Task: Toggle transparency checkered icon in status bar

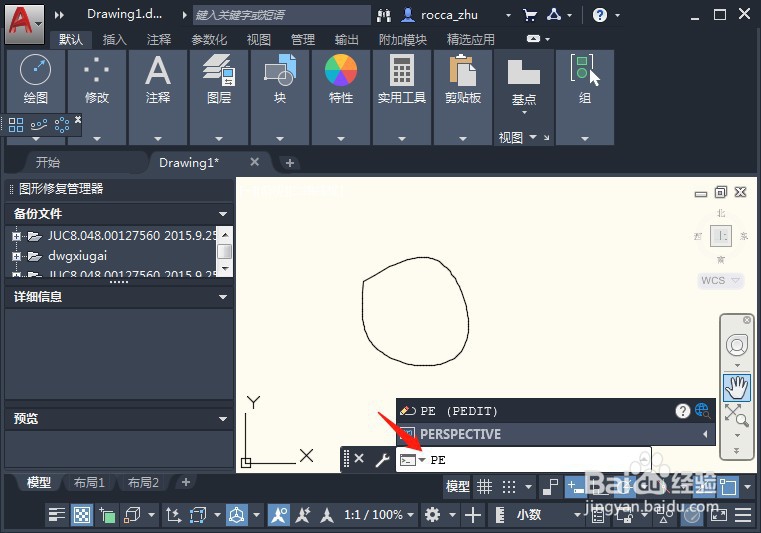Action: point(82,515)
